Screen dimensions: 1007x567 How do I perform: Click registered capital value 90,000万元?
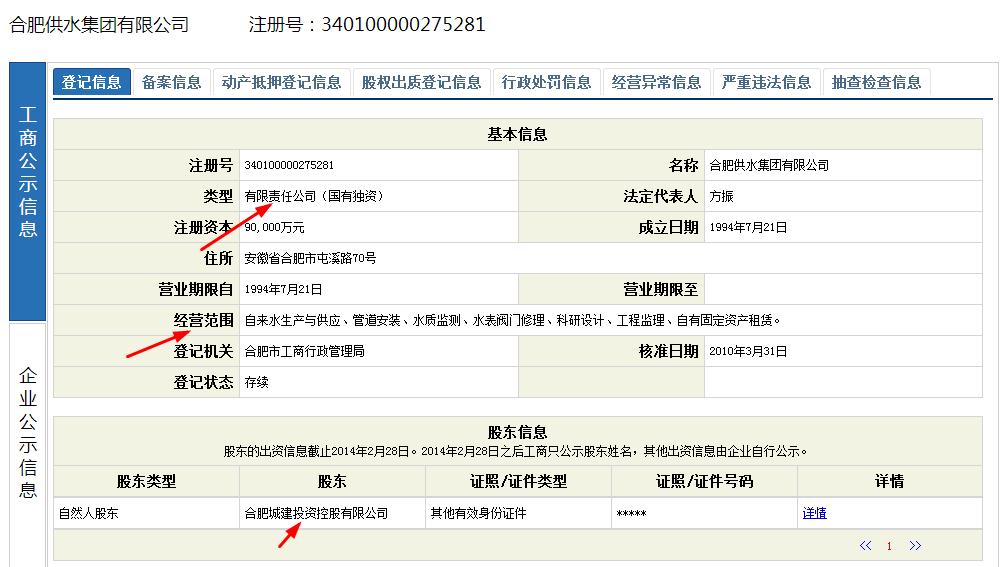click(x=274, y=227)
